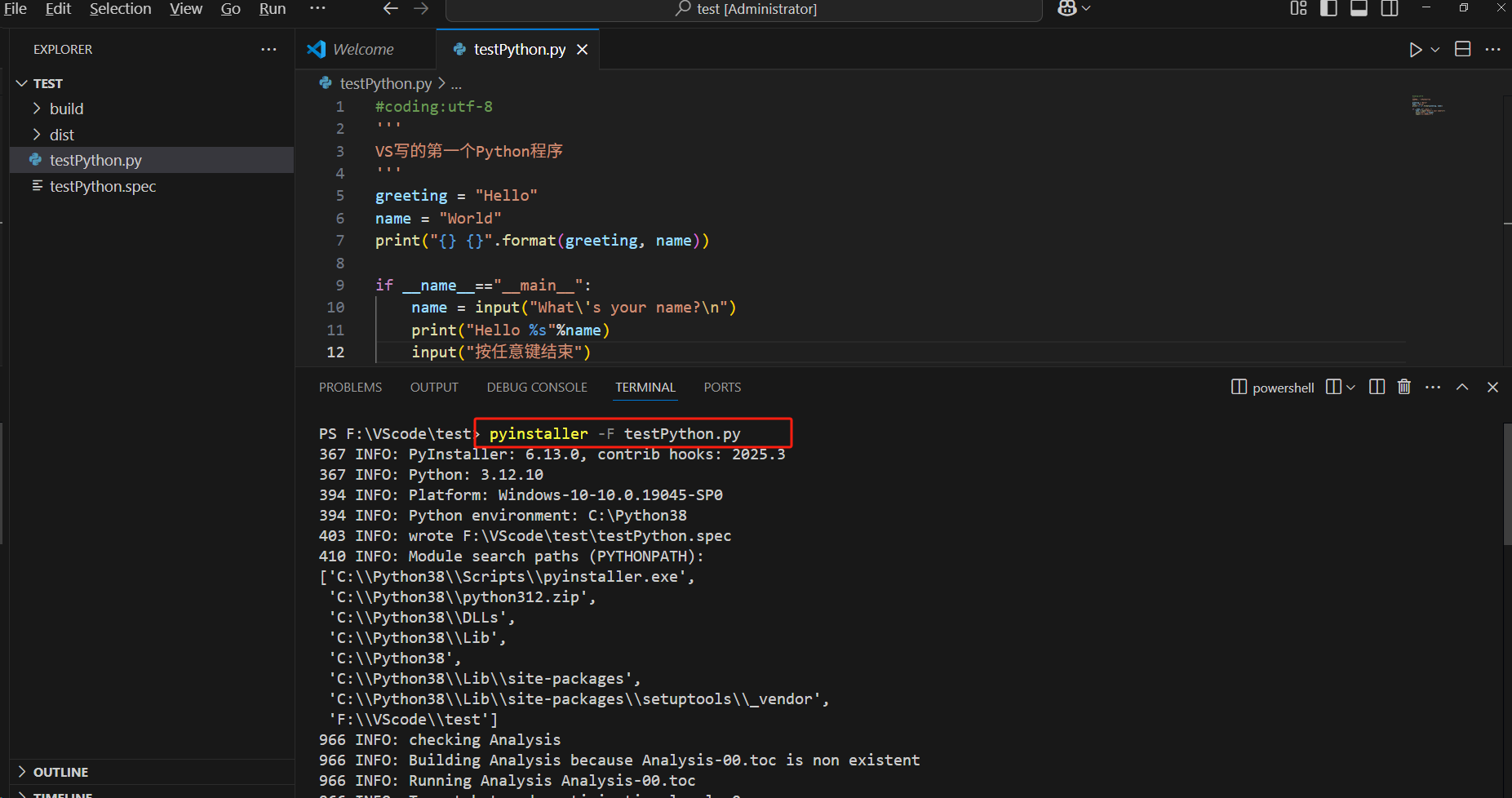The width and height of the screenshot is (1512, 798).
Task: Click the Customize Layout icon
Action: [x=1298, y=8]
